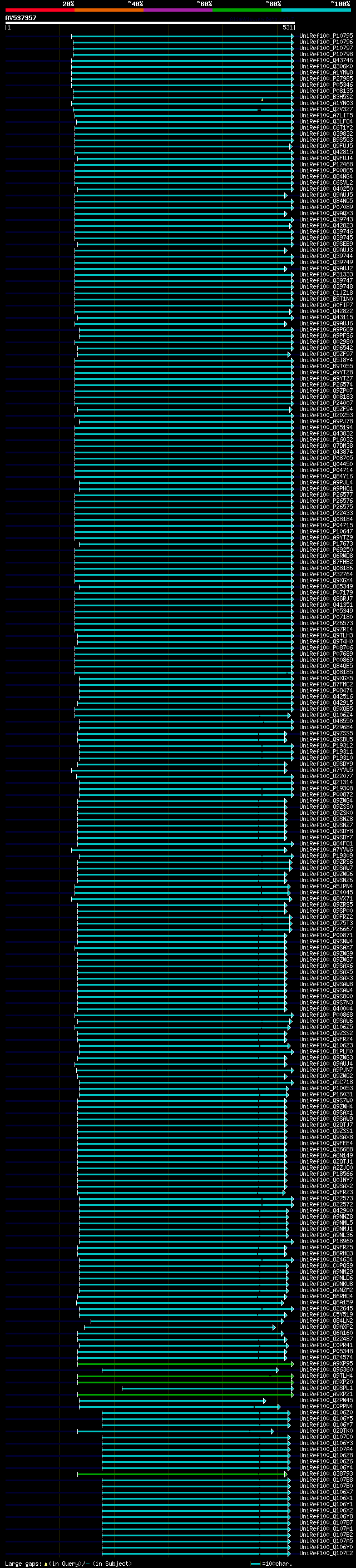Screen dimensions: 356x1568
Task: Select hit label UniRef100_O48550
Action: coord(326,721)
